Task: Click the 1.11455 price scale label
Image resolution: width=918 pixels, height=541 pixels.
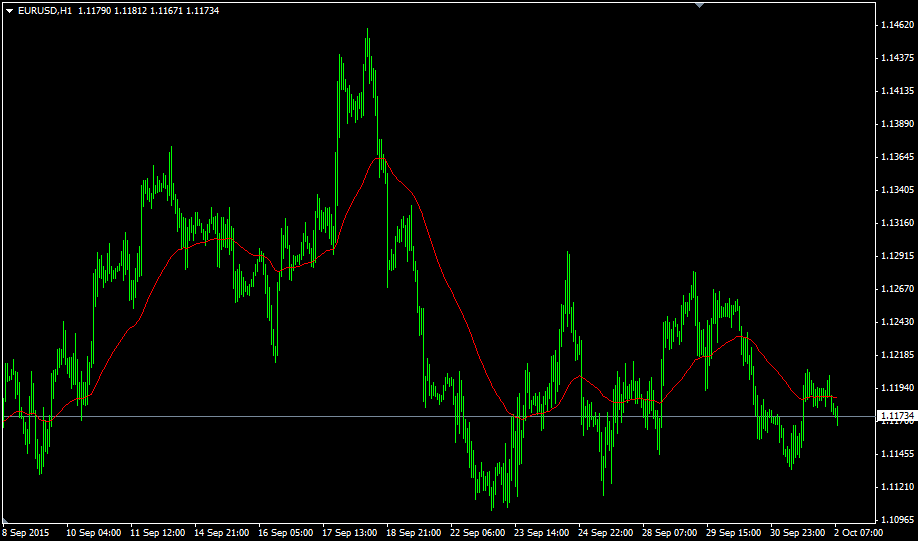Action: click(897, 454)
